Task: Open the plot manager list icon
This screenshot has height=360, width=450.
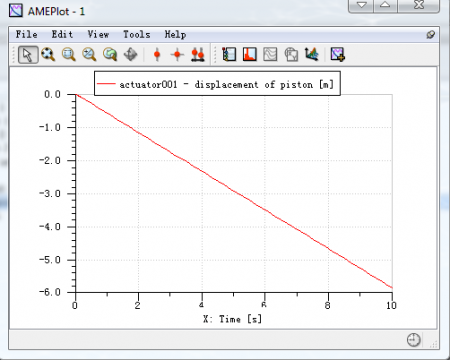Action: pyautogui.click(x=229, y=54)
